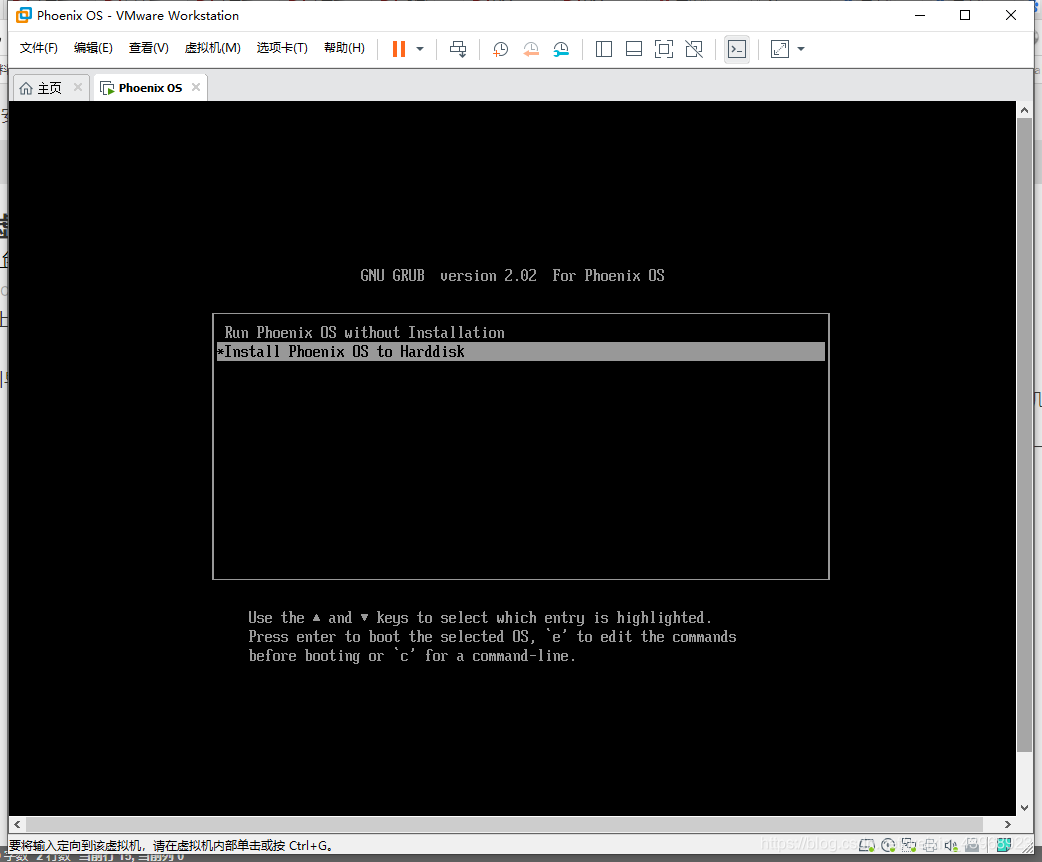Click the hard disk status icon
Viewport: 1042px width, 862px height.
point(867,845)
